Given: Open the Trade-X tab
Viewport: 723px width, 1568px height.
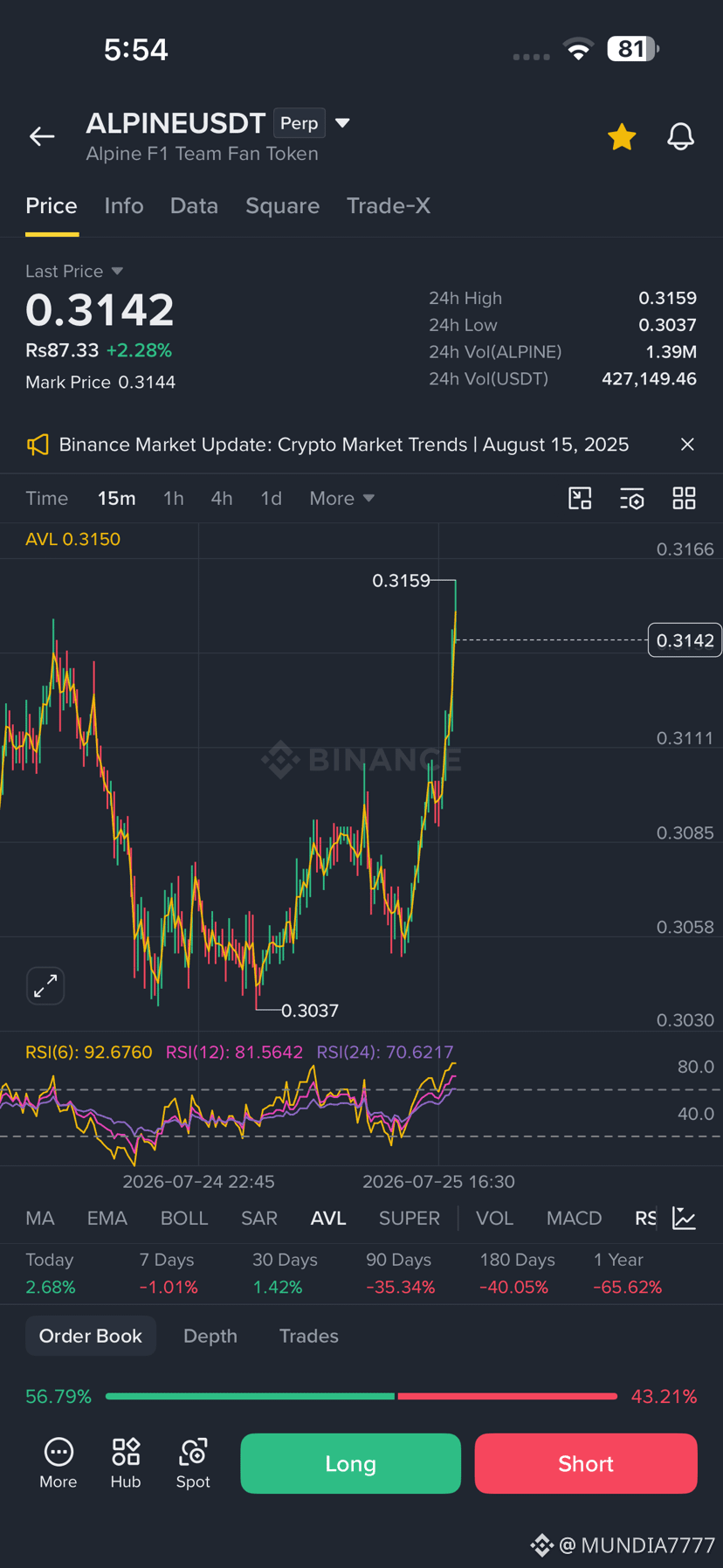Looking at the screenshot, I should pos(389,206).
